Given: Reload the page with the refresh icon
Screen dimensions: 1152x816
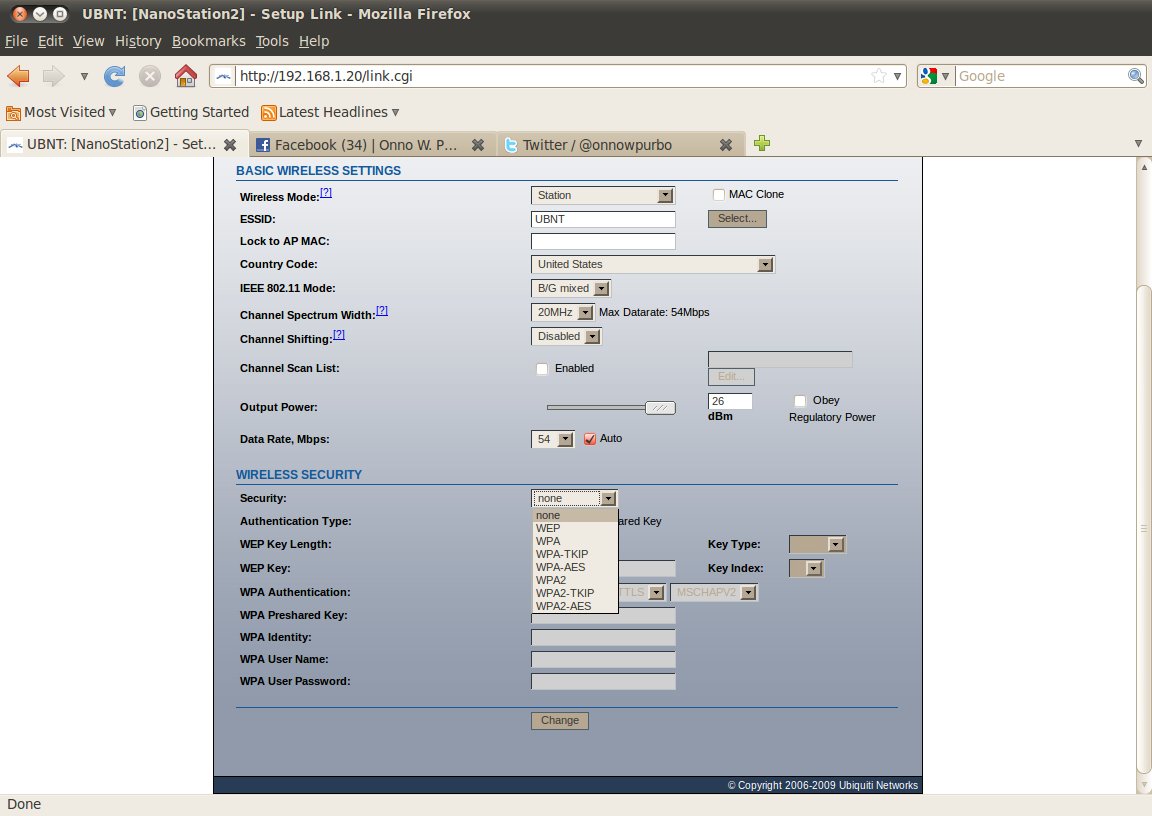Looking at the screenshot, I should (115, 76).
